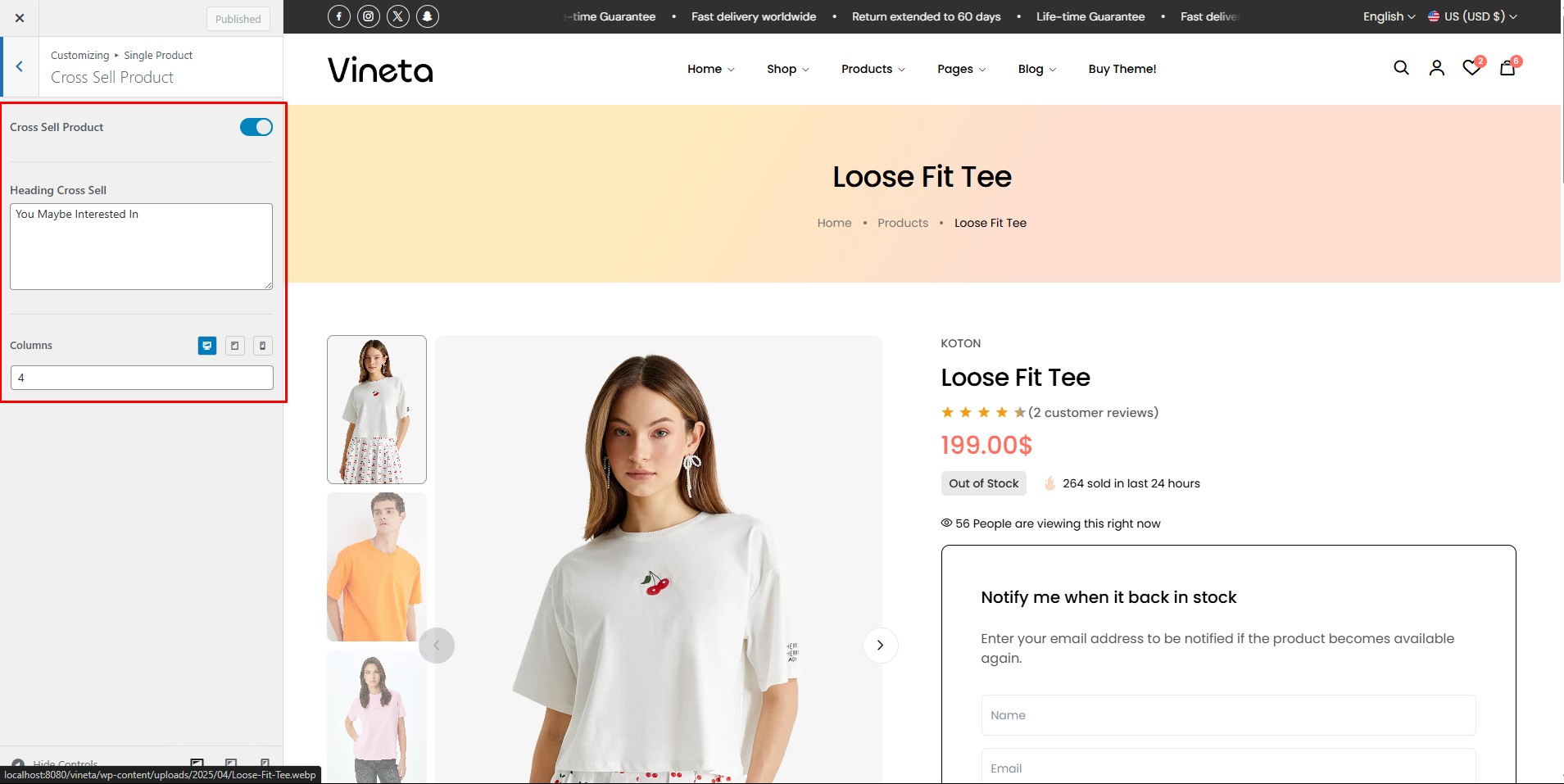Open the shopping bag cart icon
This screenshot has height=784, width=1564.
click(1507, 68)
